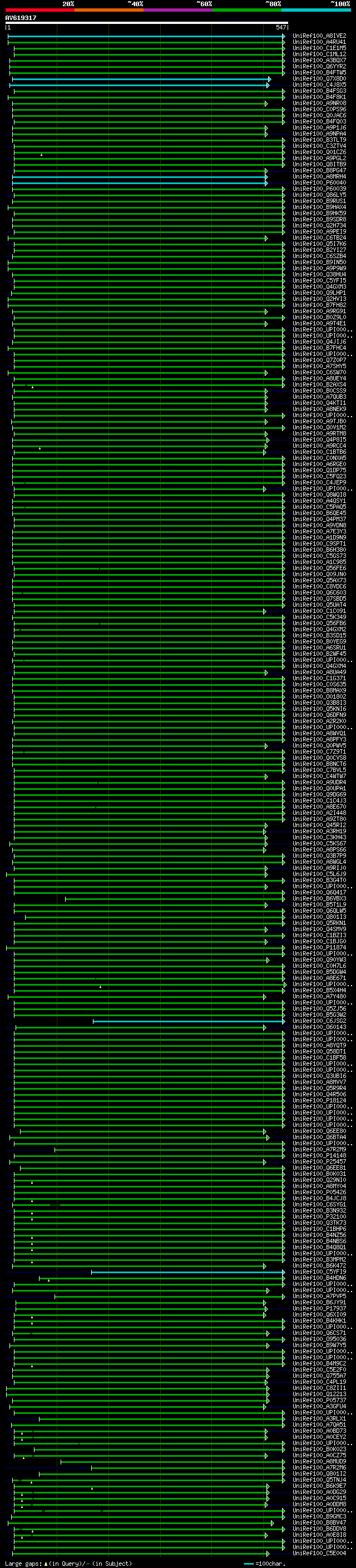Viewport: 356px width, 1568px height.
Task: Click the green ~80% identity legend segment
Action: click(x=247, y=10)
